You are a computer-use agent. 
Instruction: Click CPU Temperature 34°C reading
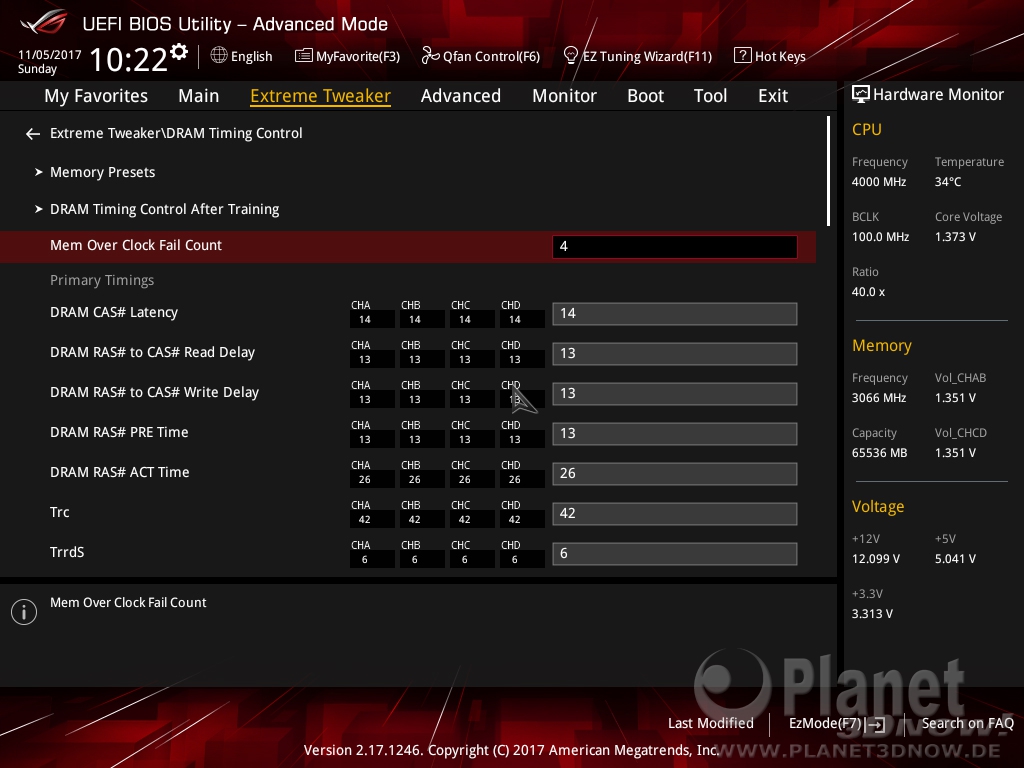pyautogui.click(x=948, y=182)
